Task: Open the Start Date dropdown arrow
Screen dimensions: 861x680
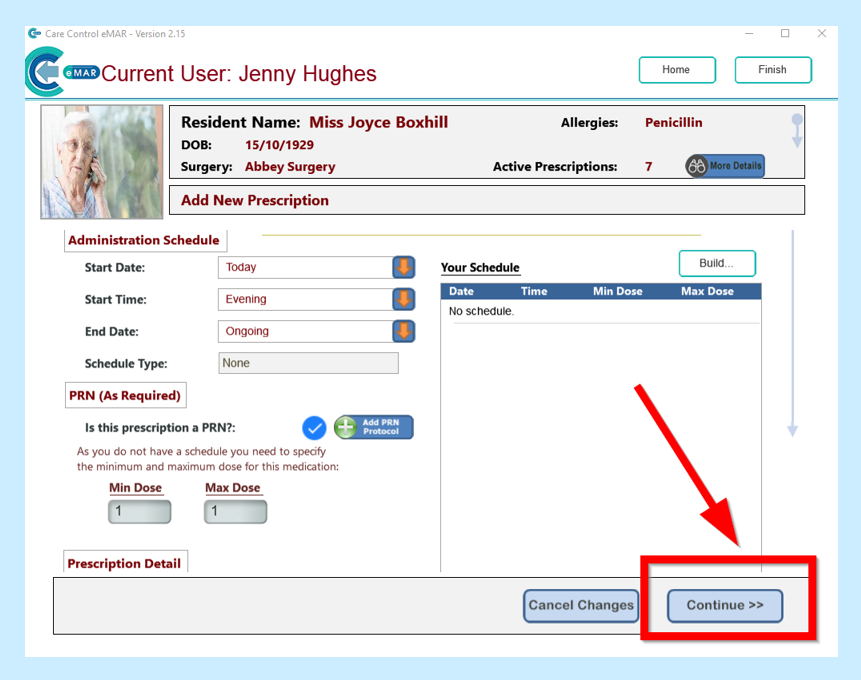Action: click(x=404, y=267)
